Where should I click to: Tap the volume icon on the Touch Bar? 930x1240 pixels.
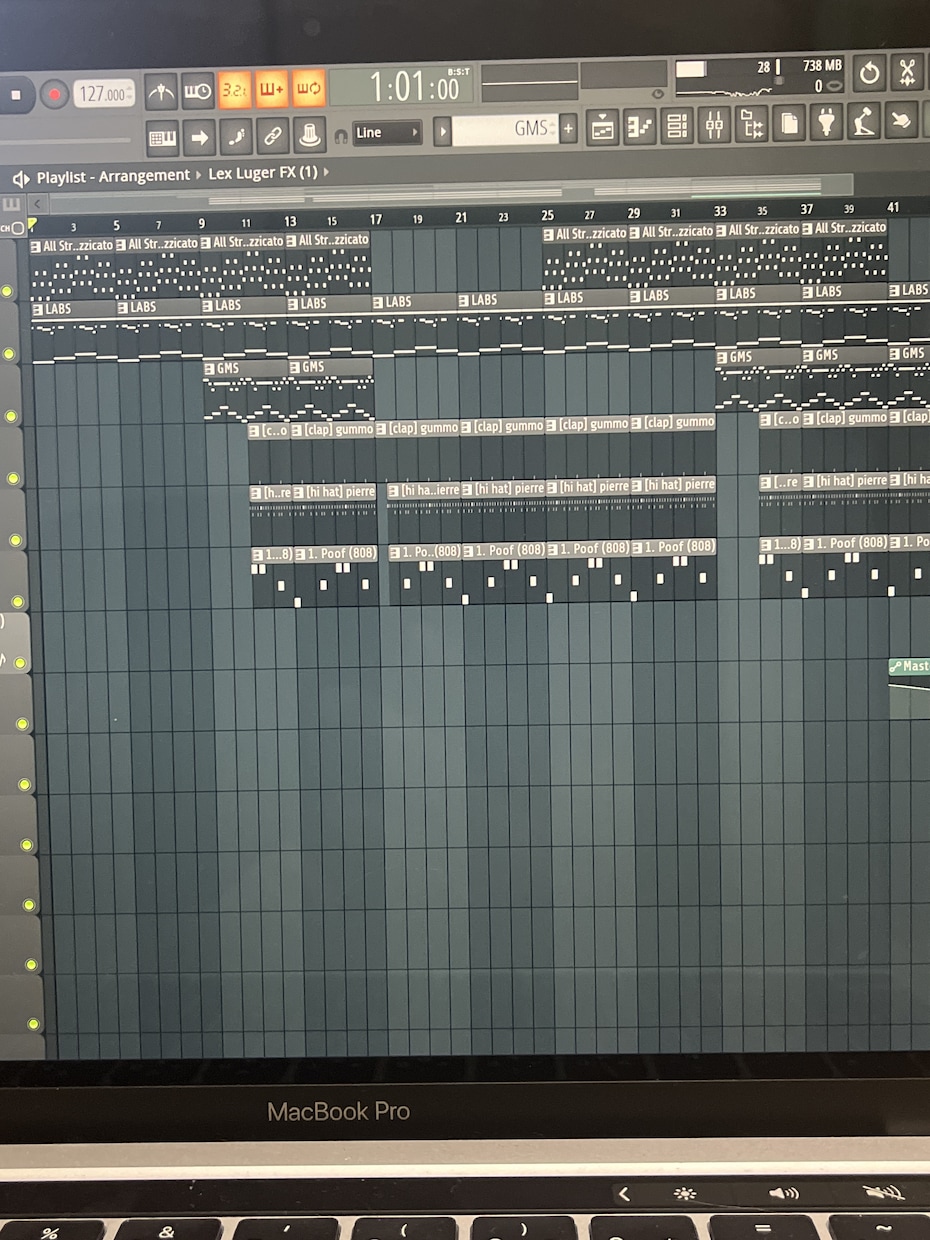[784, 1194]
